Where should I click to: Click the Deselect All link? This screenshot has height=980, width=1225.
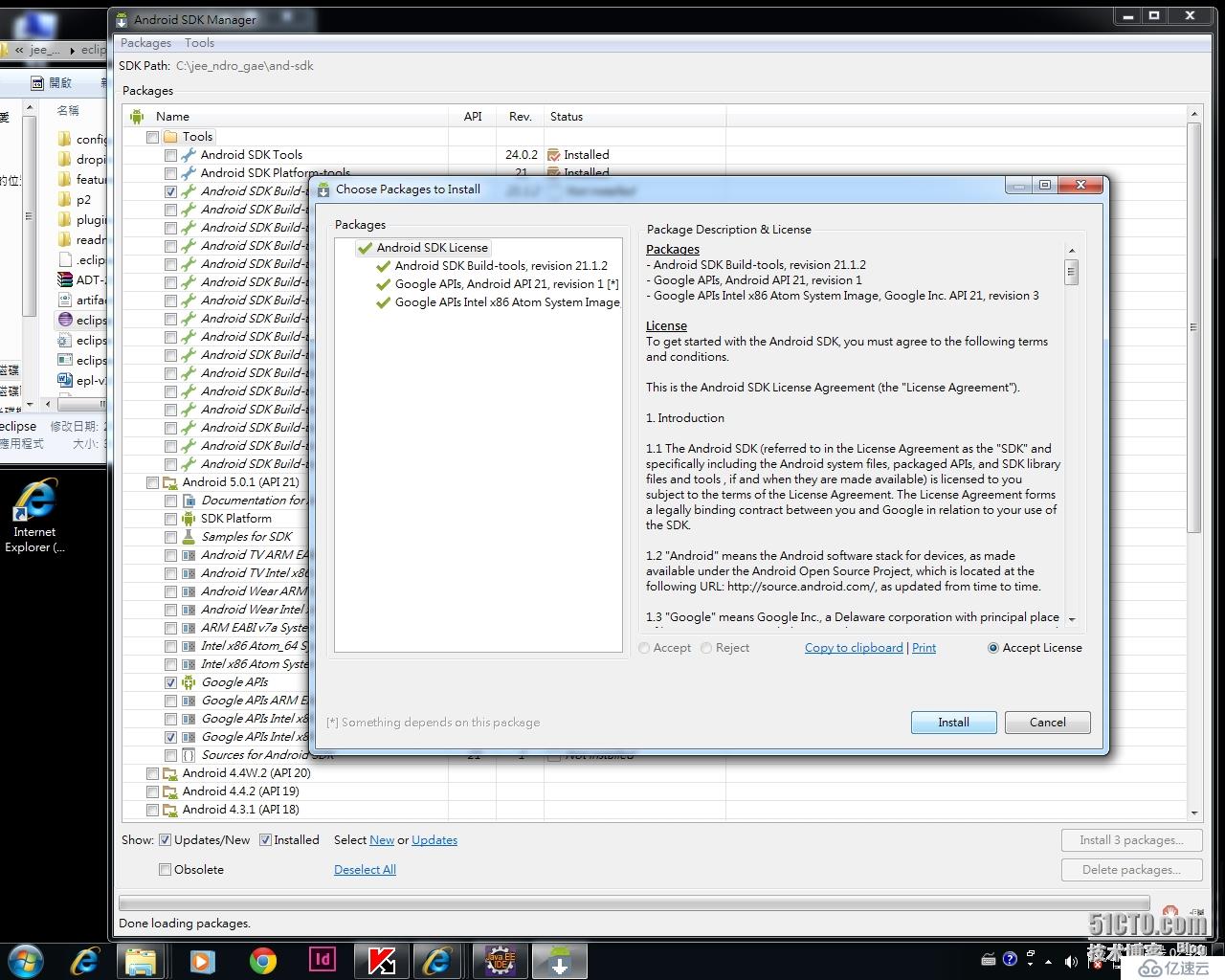(365, 870)
